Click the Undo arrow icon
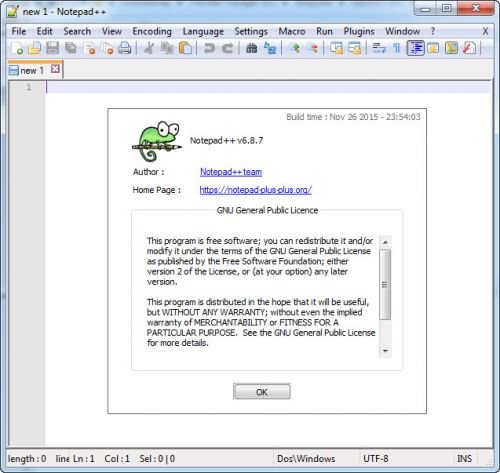 coord(209,48)
